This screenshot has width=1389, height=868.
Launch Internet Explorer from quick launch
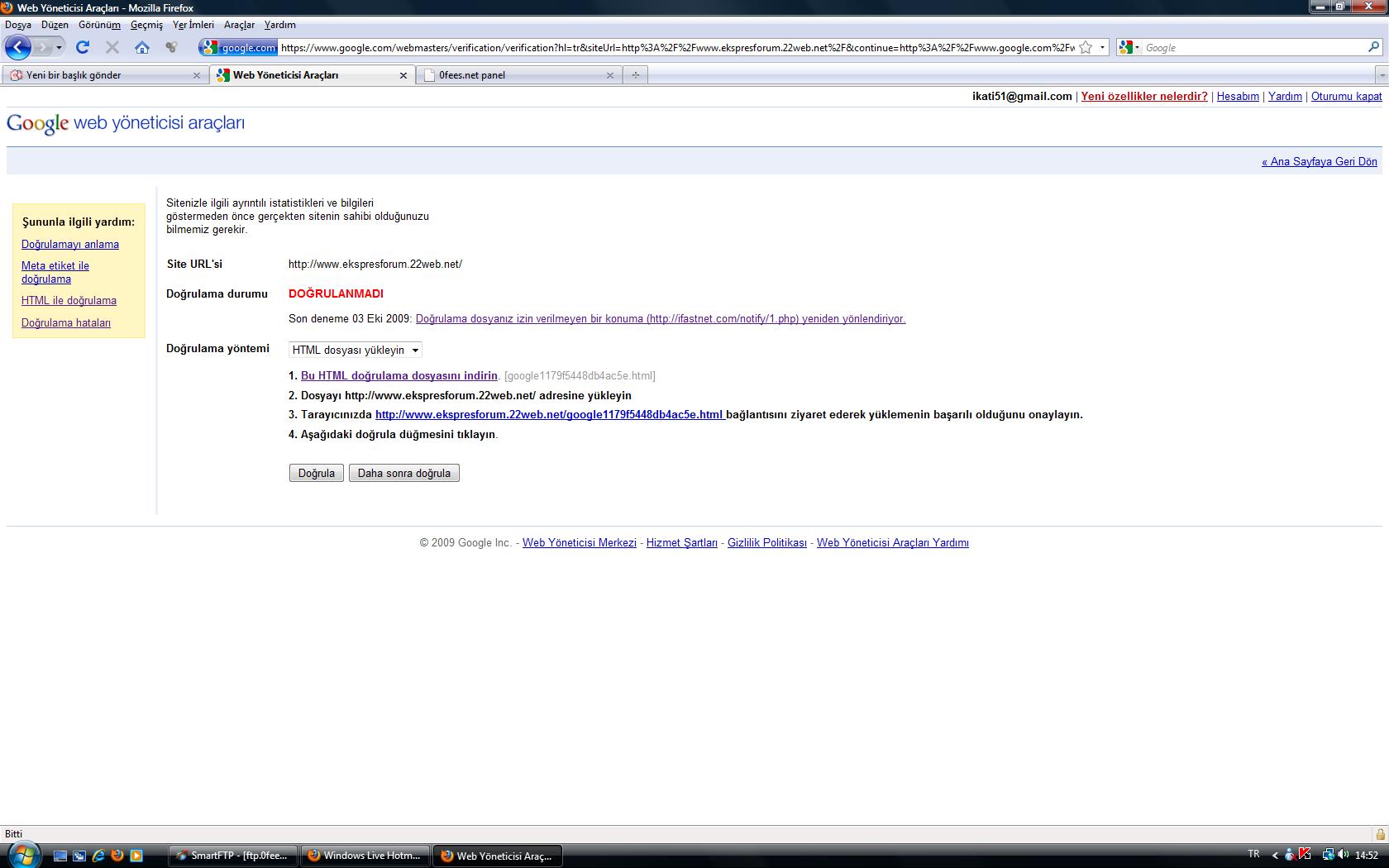coord(98,856)
